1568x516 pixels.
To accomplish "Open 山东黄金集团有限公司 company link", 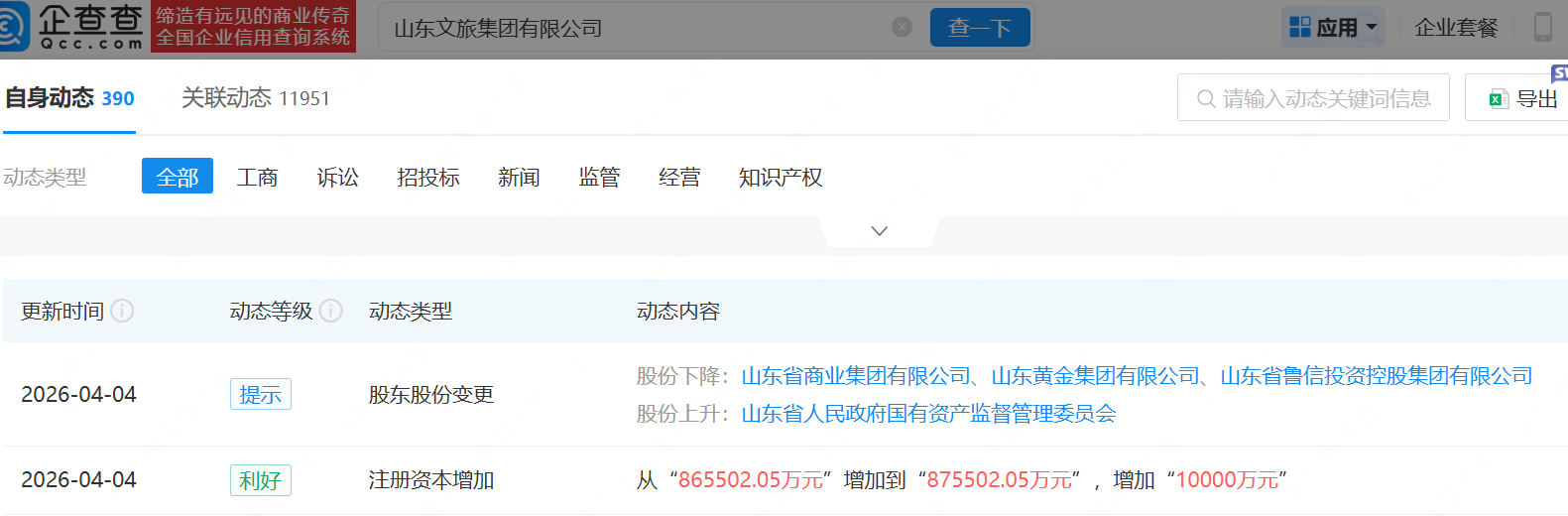I will (x=1095, y=376).
